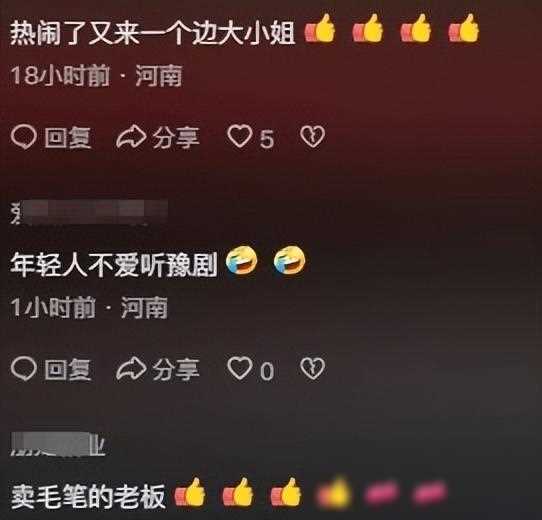Click 分享 text under the 1小时前 comment

tap(176, 369)
